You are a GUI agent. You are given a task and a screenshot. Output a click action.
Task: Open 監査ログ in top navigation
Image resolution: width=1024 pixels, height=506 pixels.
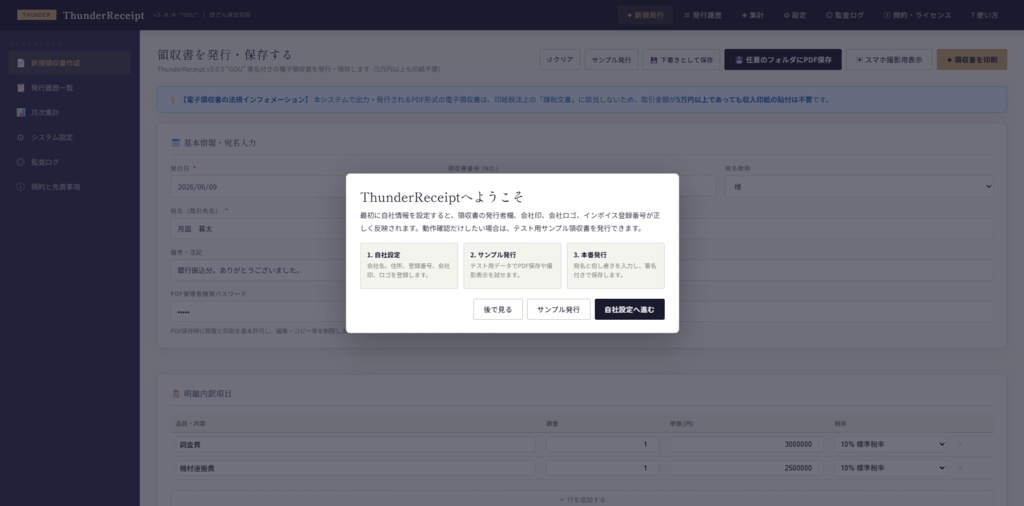point(844,15)
